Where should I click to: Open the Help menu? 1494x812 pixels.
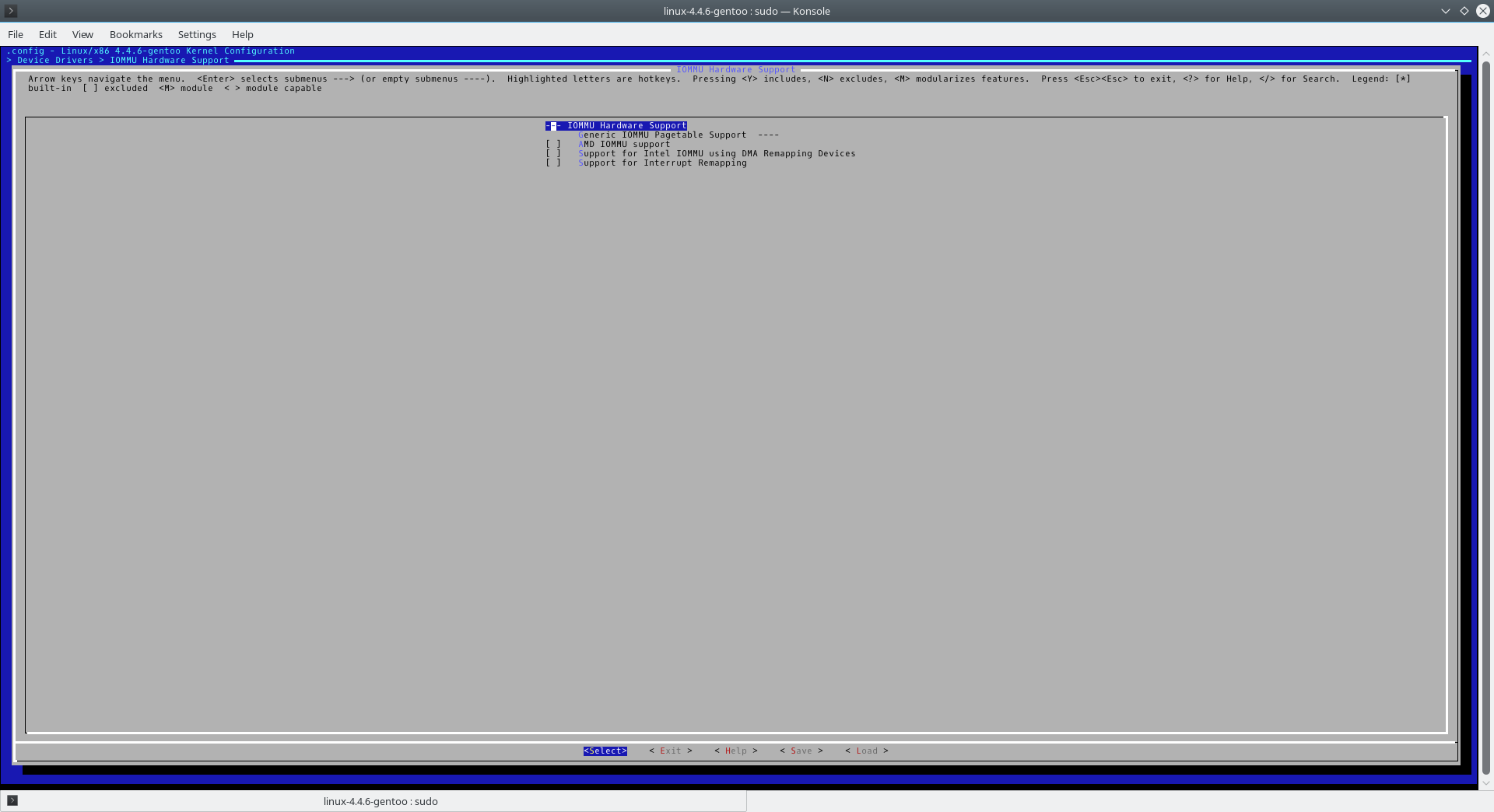point(242,34)
